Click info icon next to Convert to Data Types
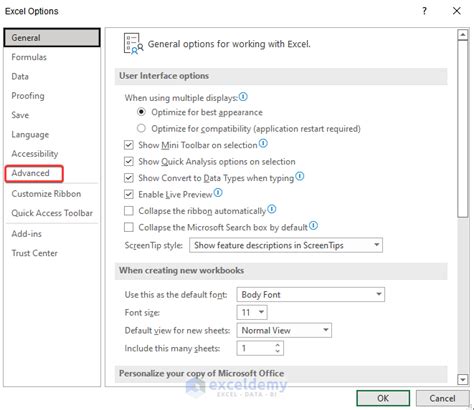Screen dimensions: 474x410 [x=300, y=176]
